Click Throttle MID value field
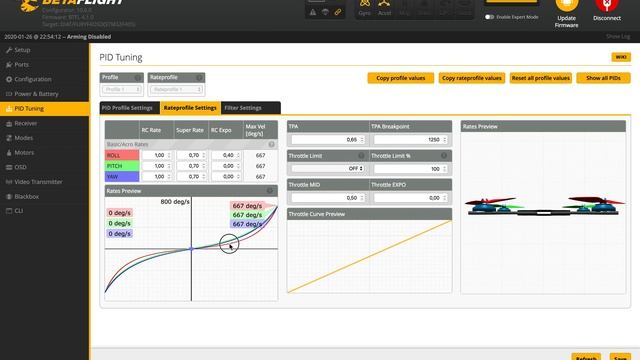 click(x=328, y=198)
